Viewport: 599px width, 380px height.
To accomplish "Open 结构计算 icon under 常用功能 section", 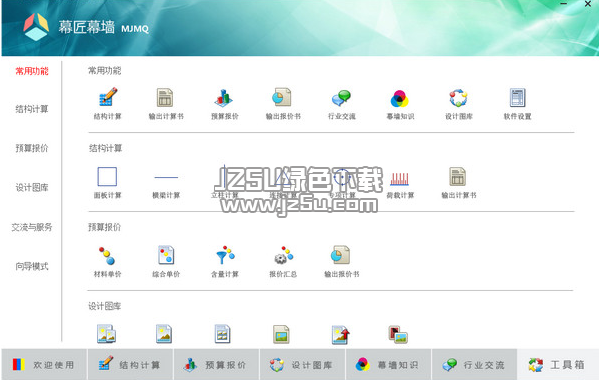I will click(x=108, y=97).
